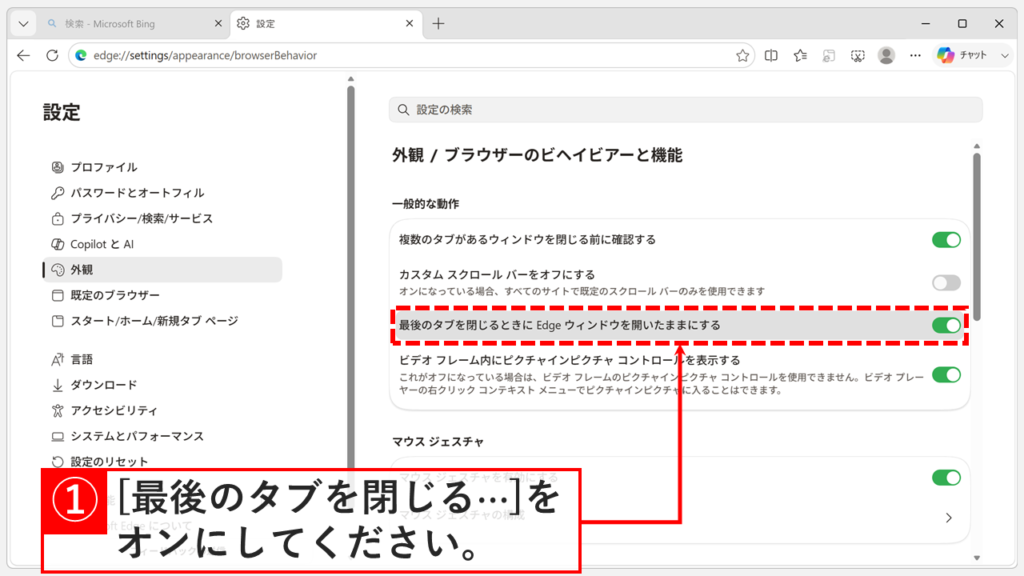Select 外観 in the sidebar

click(163, 270)
